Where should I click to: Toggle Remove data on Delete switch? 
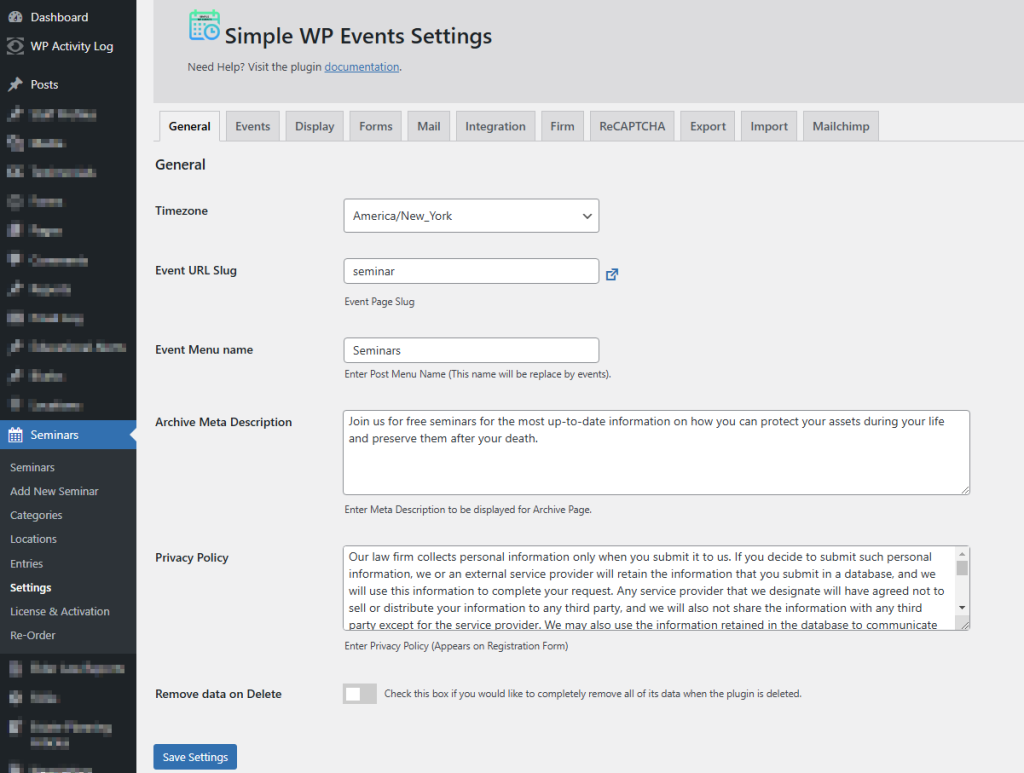[x=360, y=693]
